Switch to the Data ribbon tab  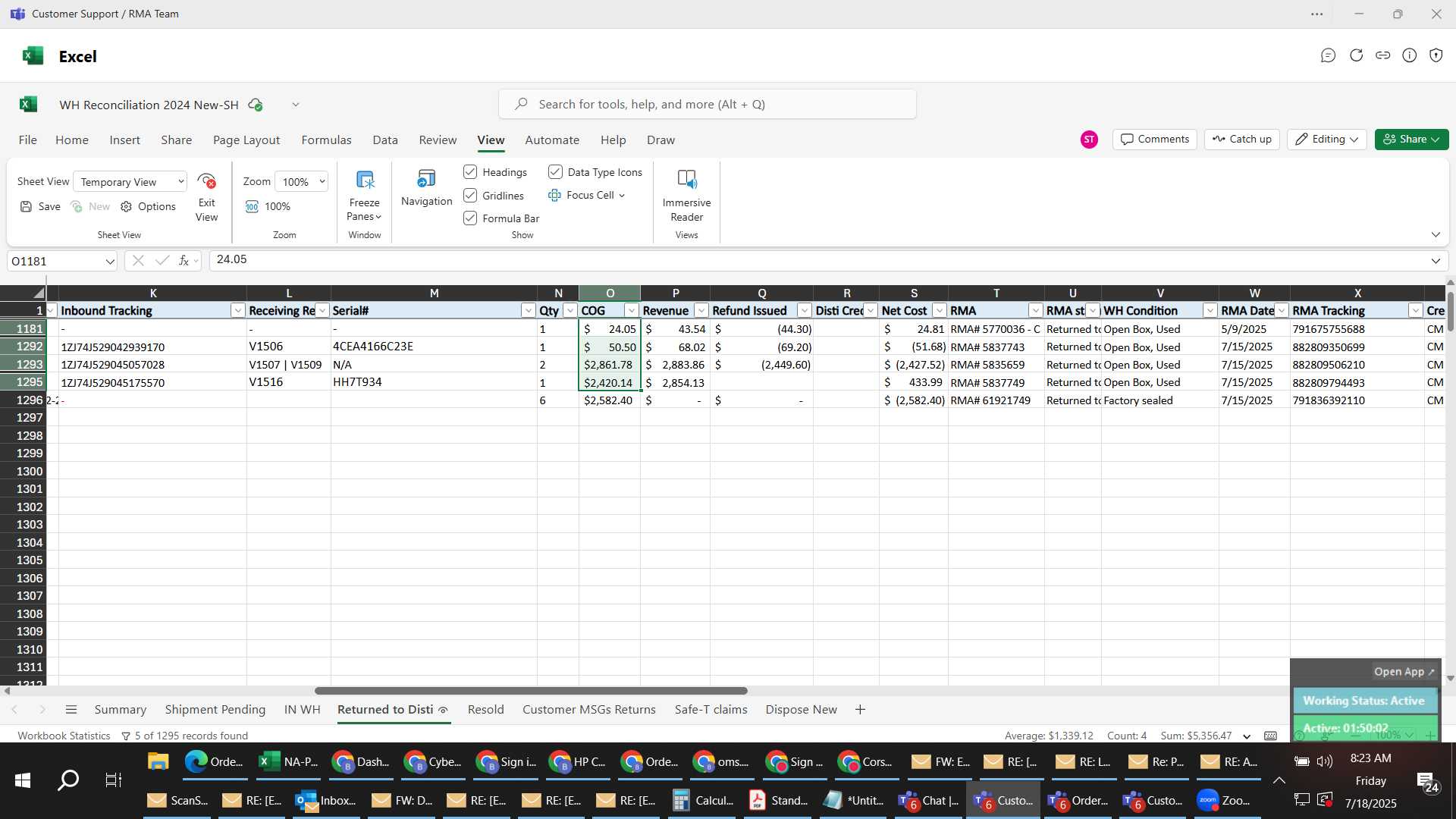click(385, 140)
